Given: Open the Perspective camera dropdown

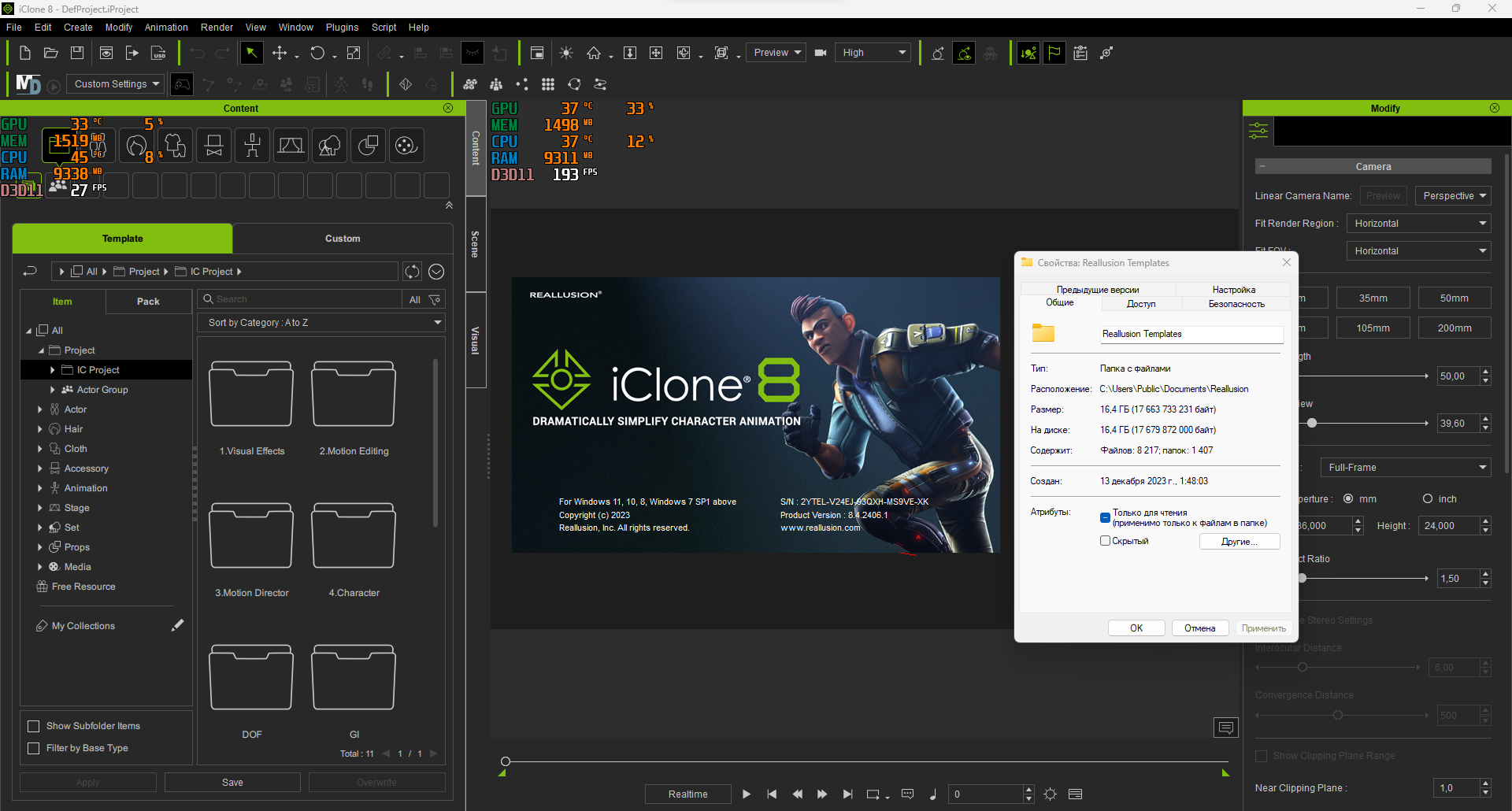Looking at the screenshot, I should (1453, 196).
